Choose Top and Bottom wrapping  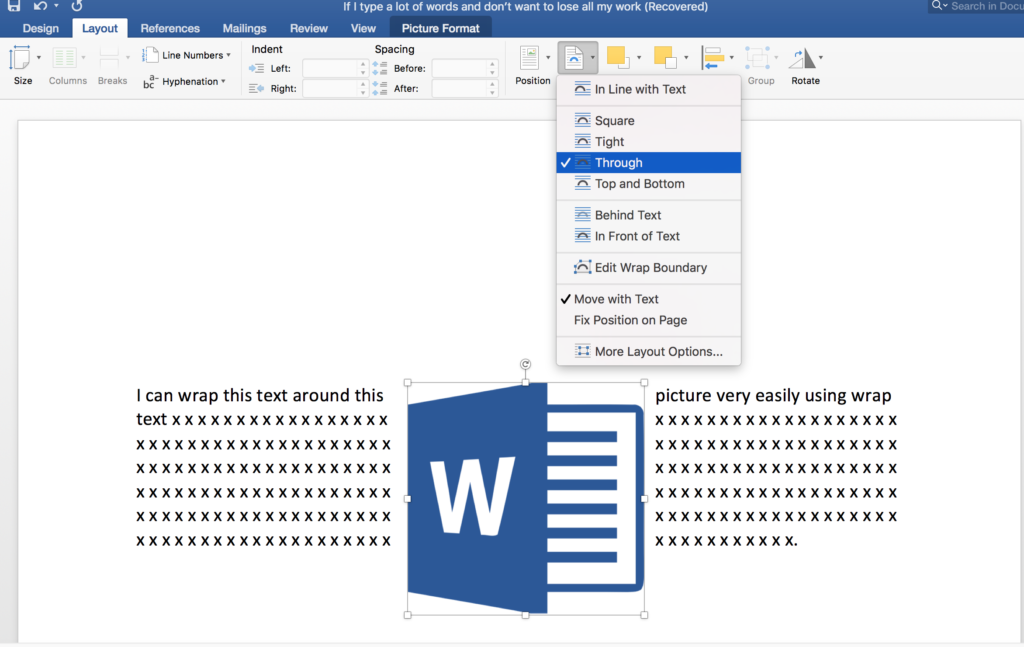point(648,183)
